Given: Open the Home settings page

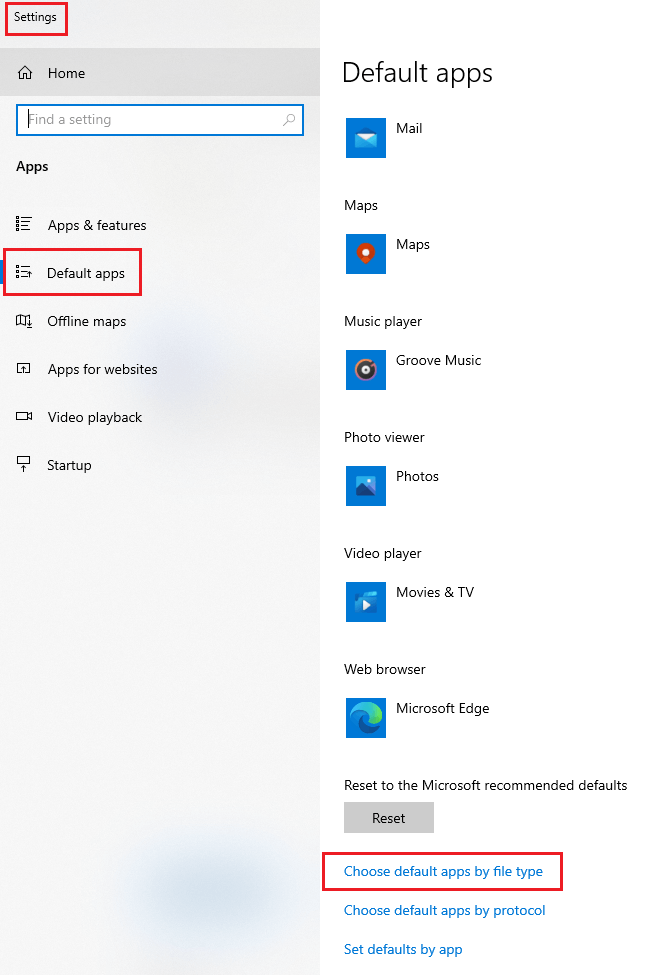Looking at the screenshot, I should (x=160, y=73).
